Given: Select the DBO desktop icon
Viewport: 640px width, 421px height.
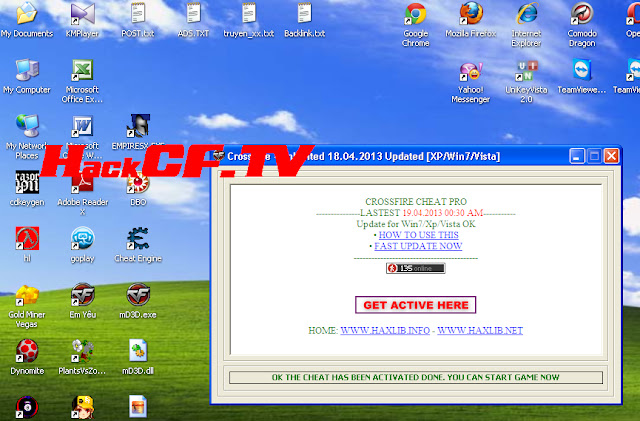Looking at the screenshot, I should (x=138, y=188).
